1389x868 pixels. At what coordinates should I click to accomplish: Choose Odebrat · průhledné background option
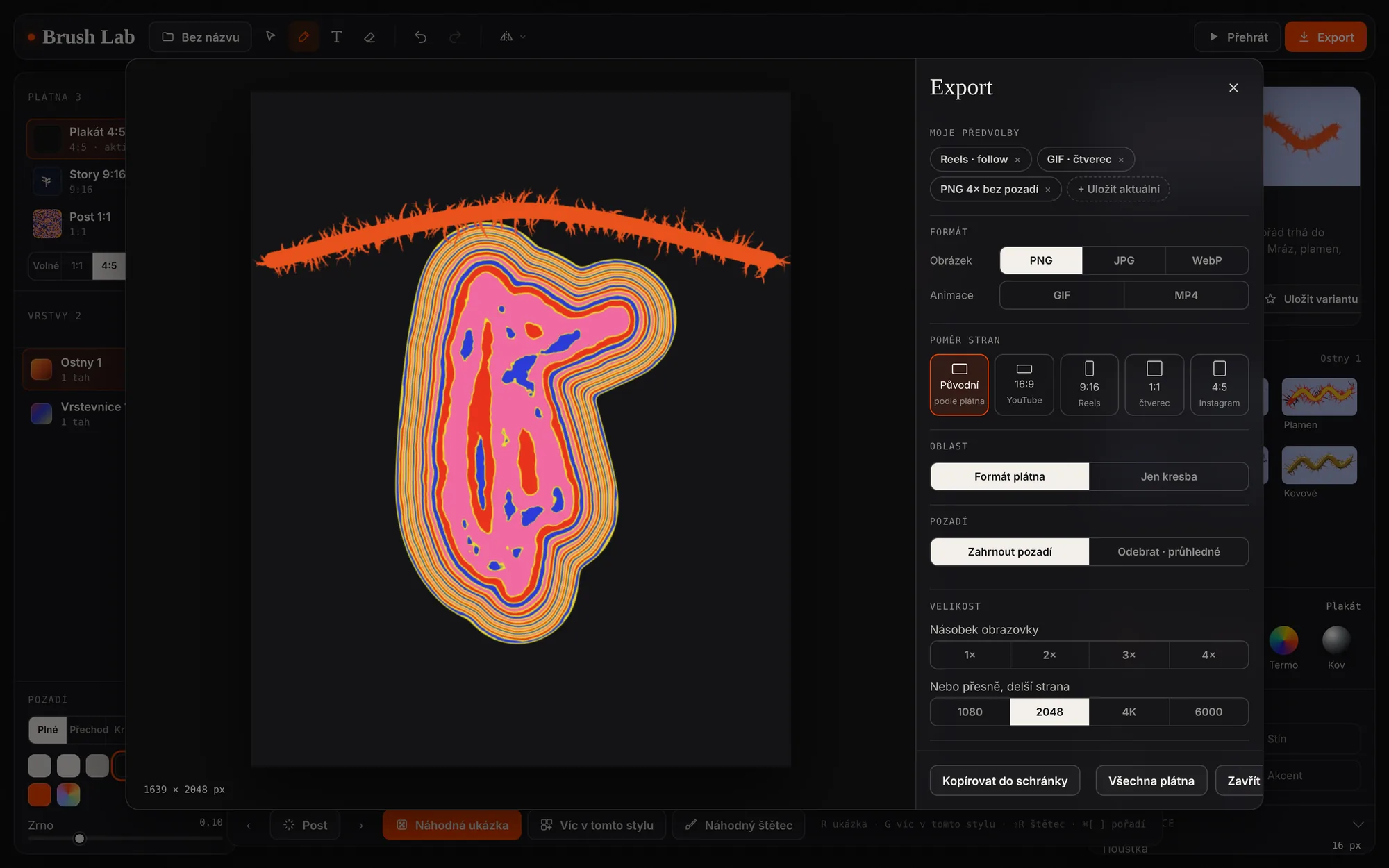[1168, 551]
